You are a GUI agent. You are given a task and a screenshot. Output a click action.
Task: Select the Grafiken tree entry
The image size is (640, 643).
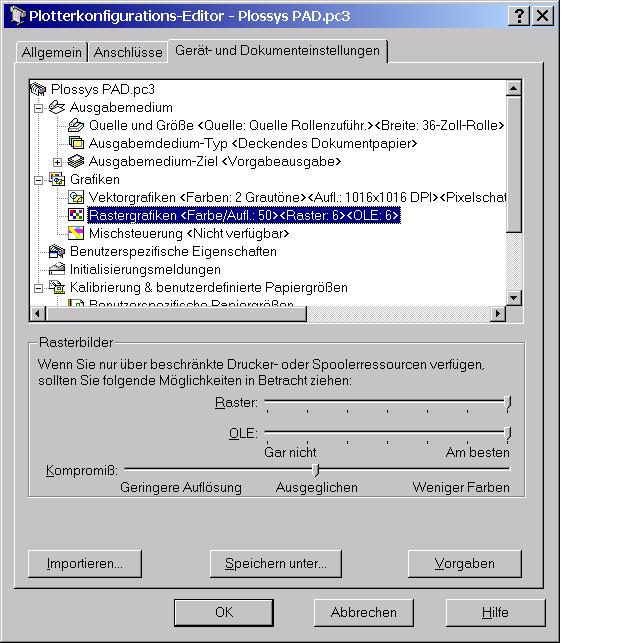pyautogui.click(x=95, y=180)
